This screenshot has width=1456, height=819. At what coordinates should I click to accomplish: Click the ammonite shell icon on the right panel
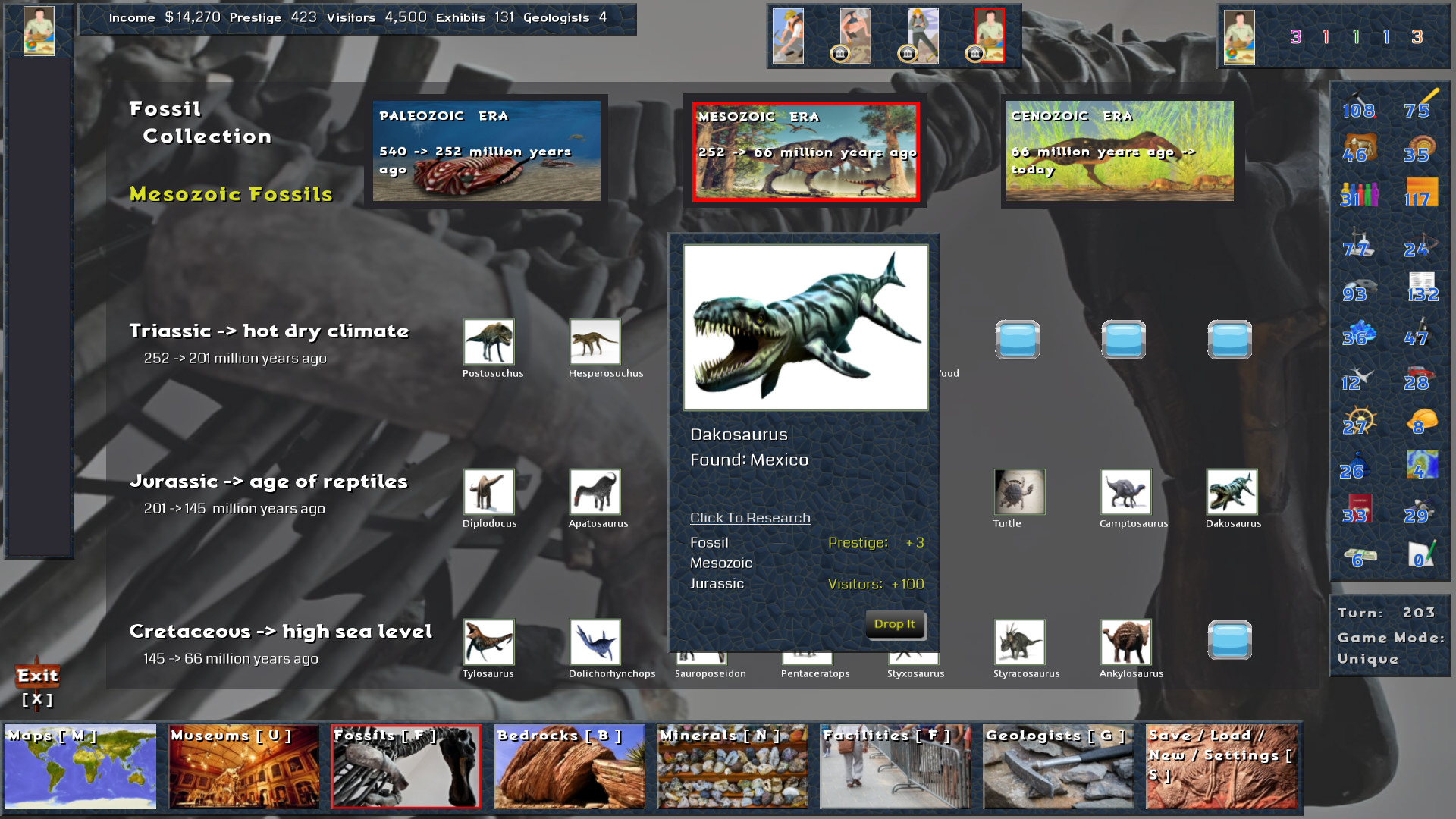coord(1423,143)
